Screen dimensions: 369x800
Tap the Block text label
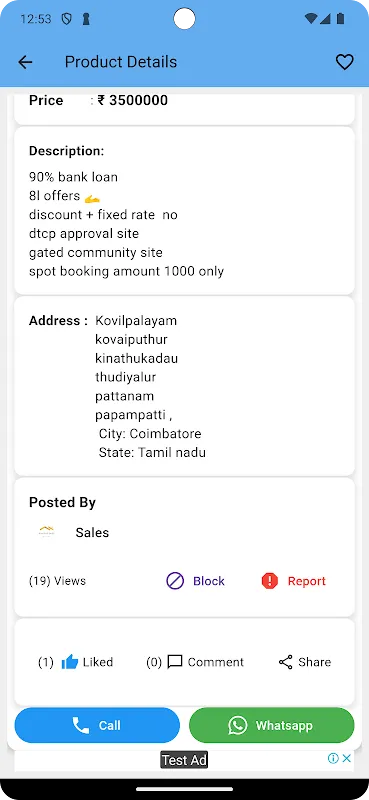(x=209, y=581)
